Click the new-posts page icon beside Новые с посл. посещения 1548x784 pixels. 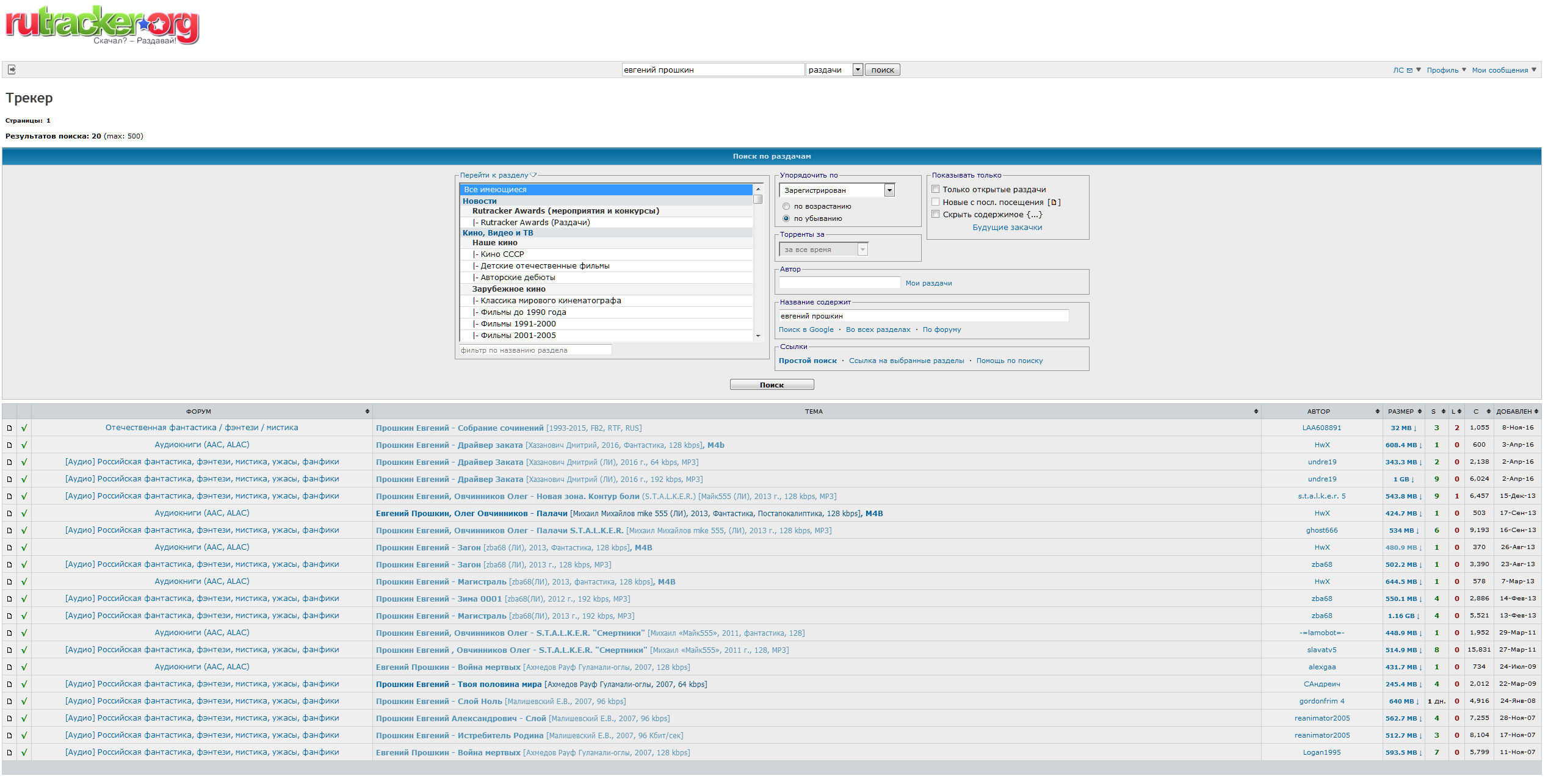point(1053,203)
